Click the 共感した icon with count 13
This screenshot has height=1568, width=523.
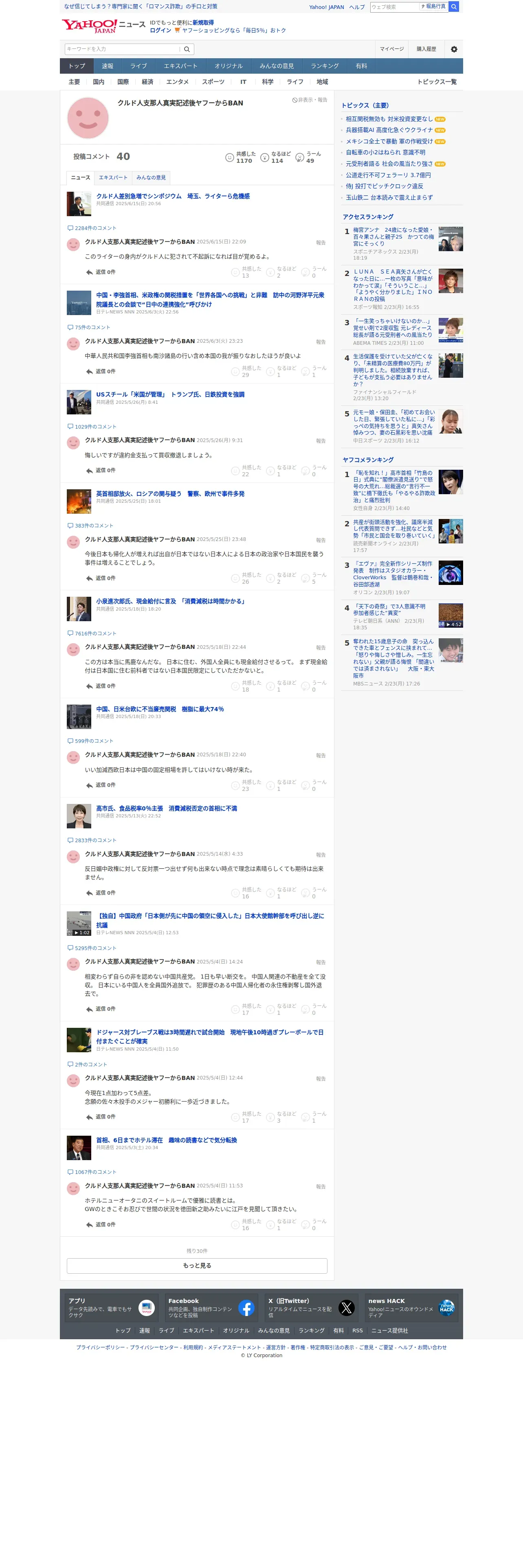pos(235,272)
